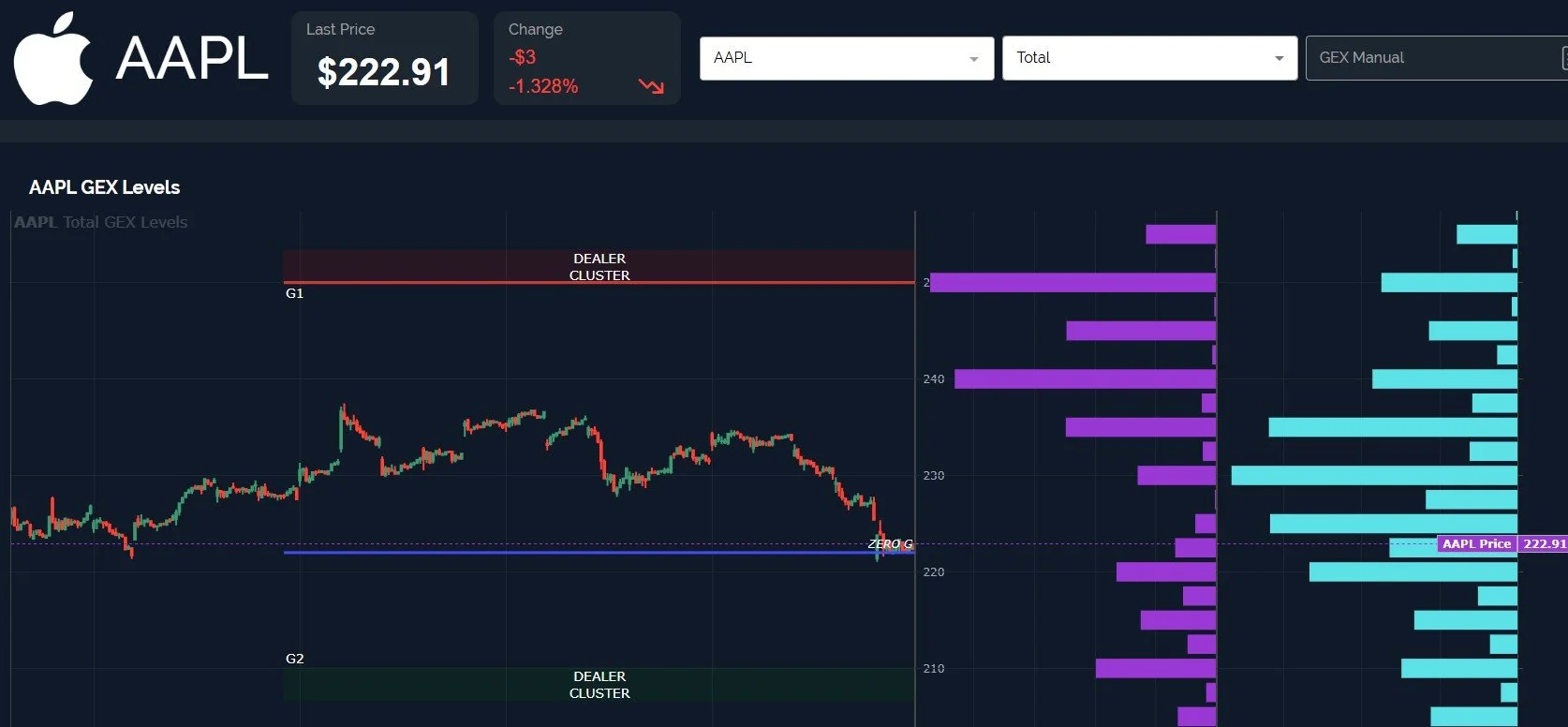
Task: Click the ZERO G line label
Action: (890, 544)
